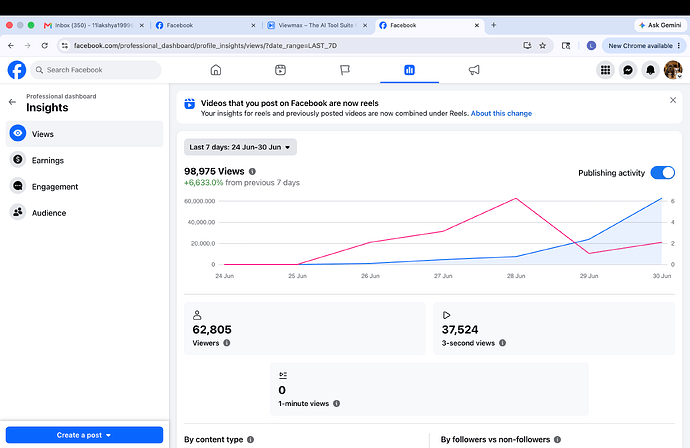Open the profile picture account menu
This screenshot has height=448, width=690.
click(x=673, y=70)
